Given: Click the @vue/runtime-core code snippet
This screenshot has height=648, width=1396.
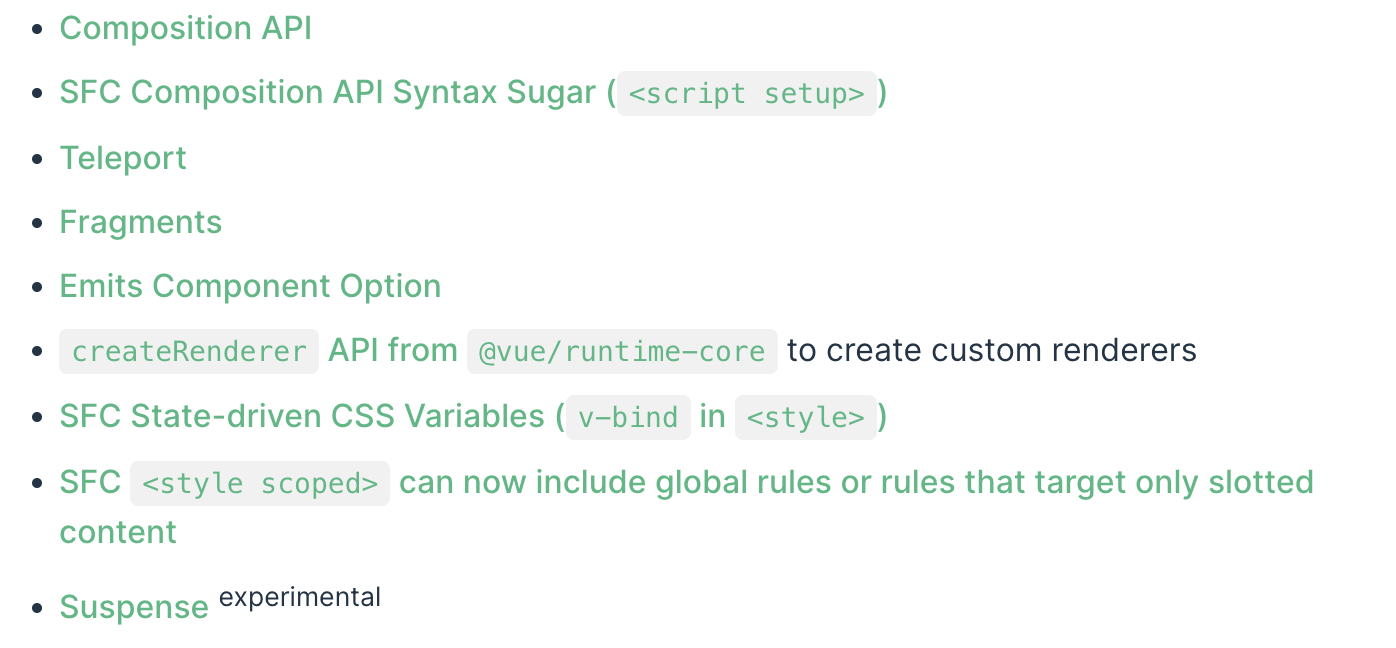Looking at the screenshot, I should tap(622, 351).
